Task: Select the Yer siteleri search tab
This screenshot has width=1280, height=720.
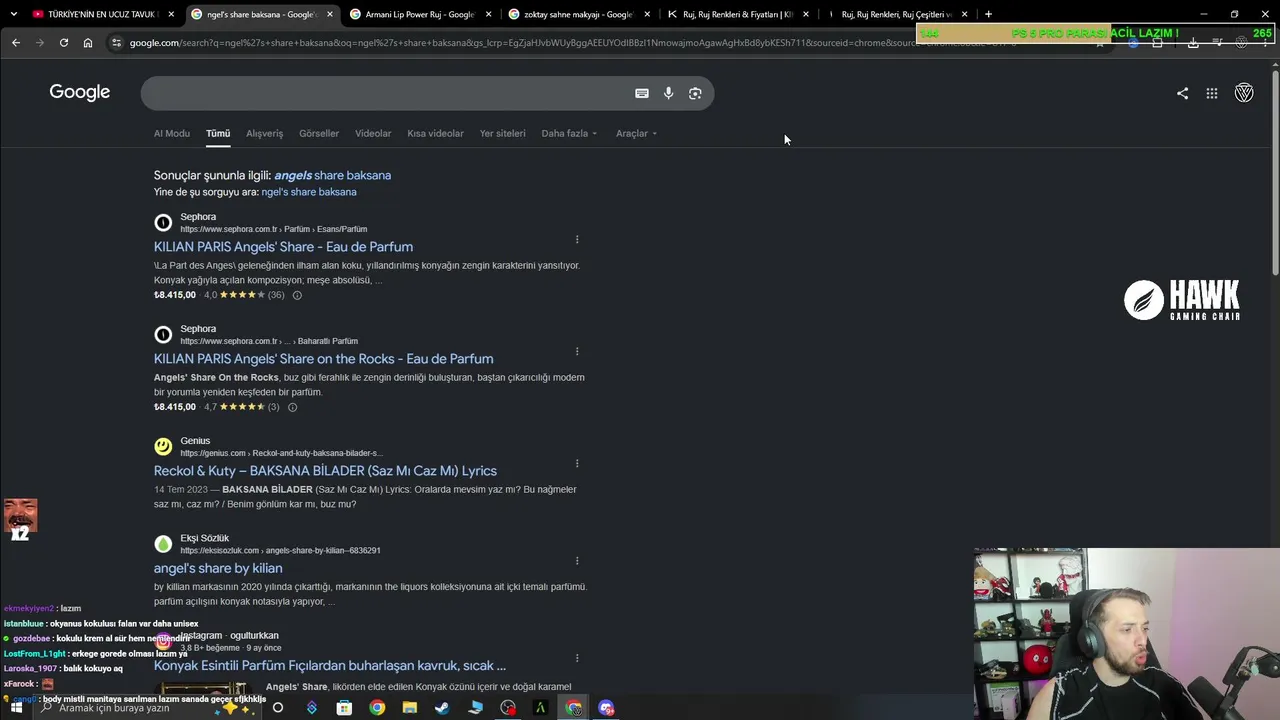Action: 502,133
